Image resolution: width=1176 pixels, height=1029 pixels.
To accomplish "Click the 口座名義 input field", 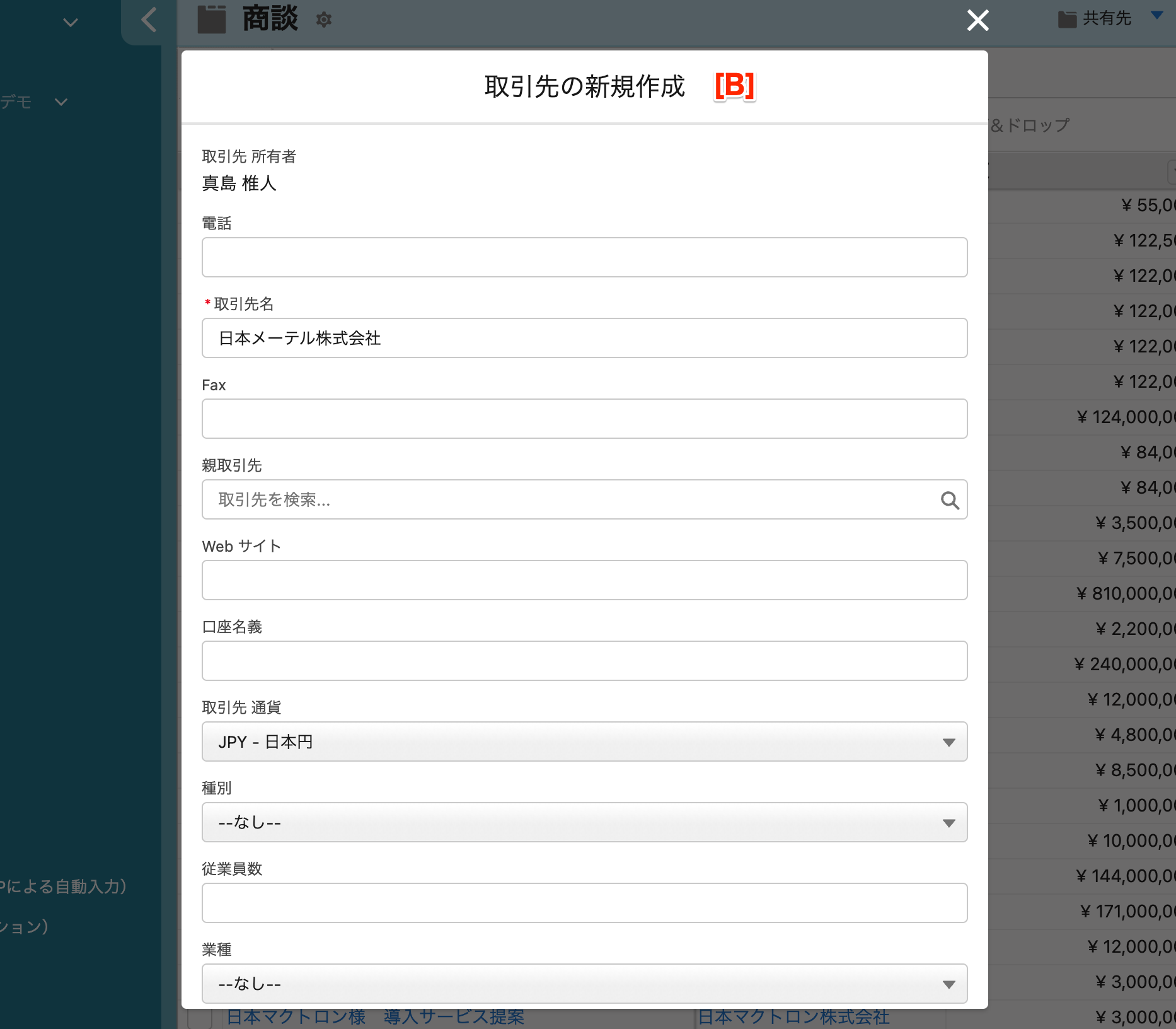I will coord(584,661).
